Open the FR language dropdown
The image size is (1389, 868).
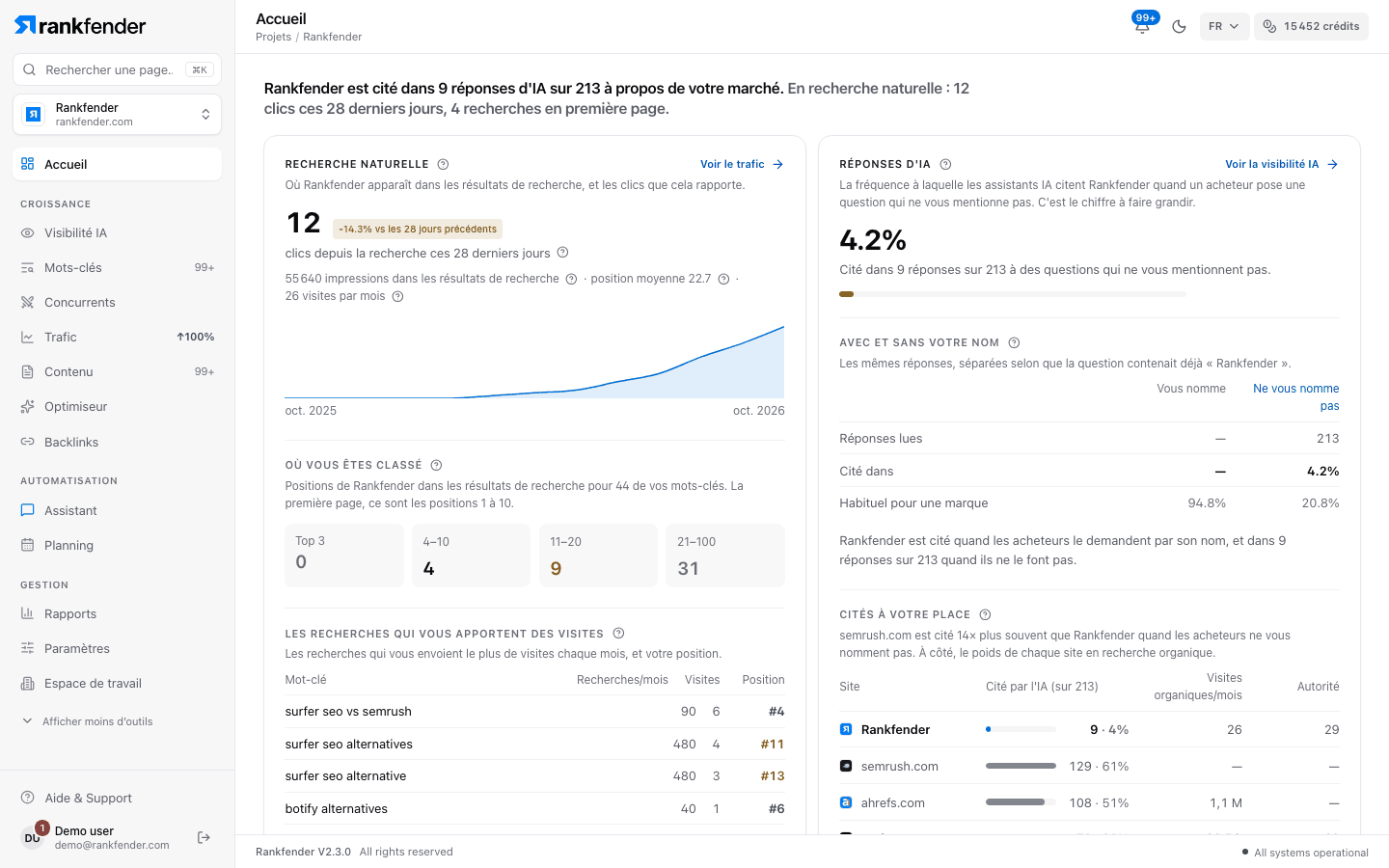(x=1224, y=26)
